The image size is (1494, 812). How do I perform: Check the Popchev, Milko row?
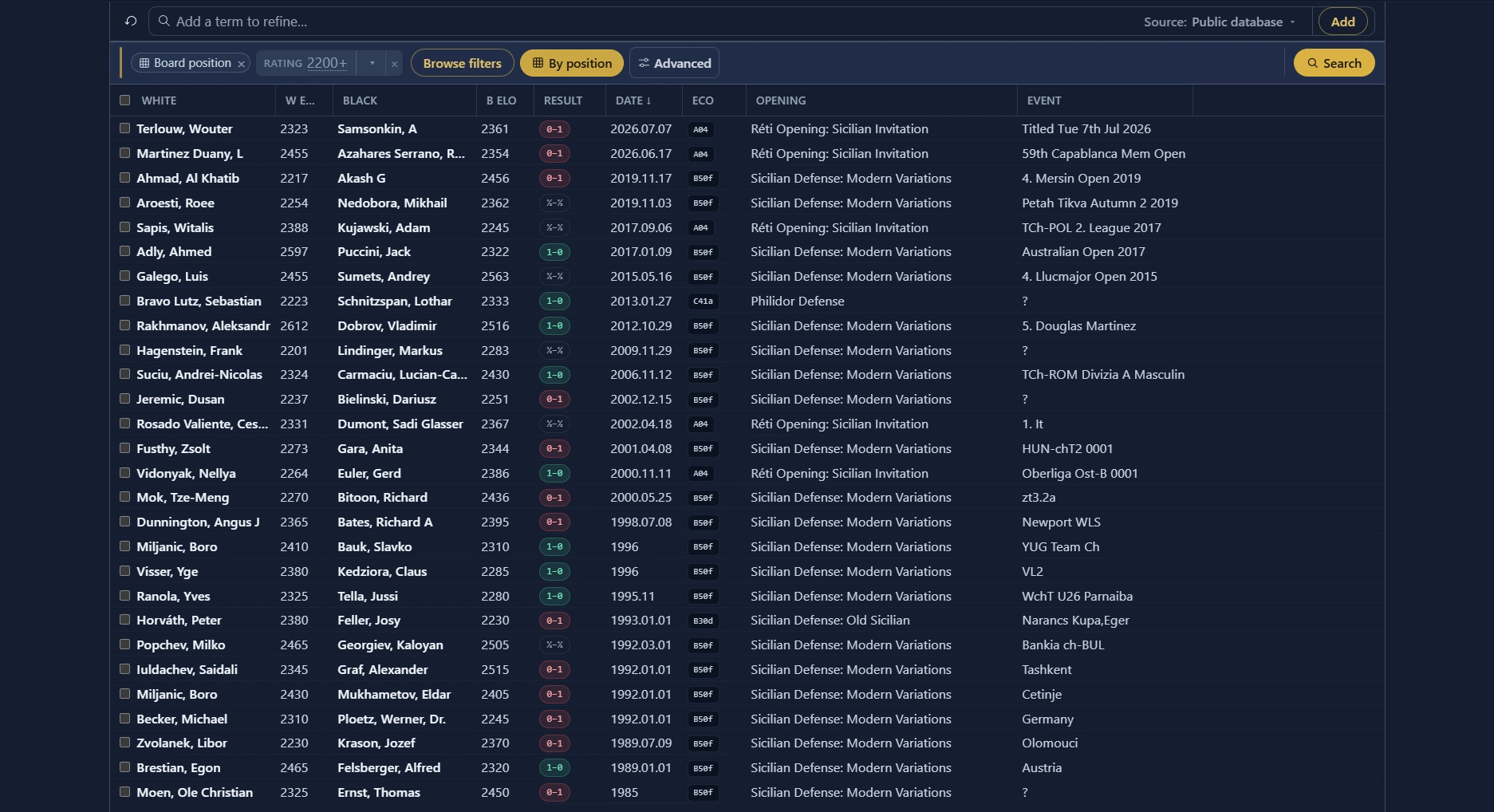click(124, 644)
